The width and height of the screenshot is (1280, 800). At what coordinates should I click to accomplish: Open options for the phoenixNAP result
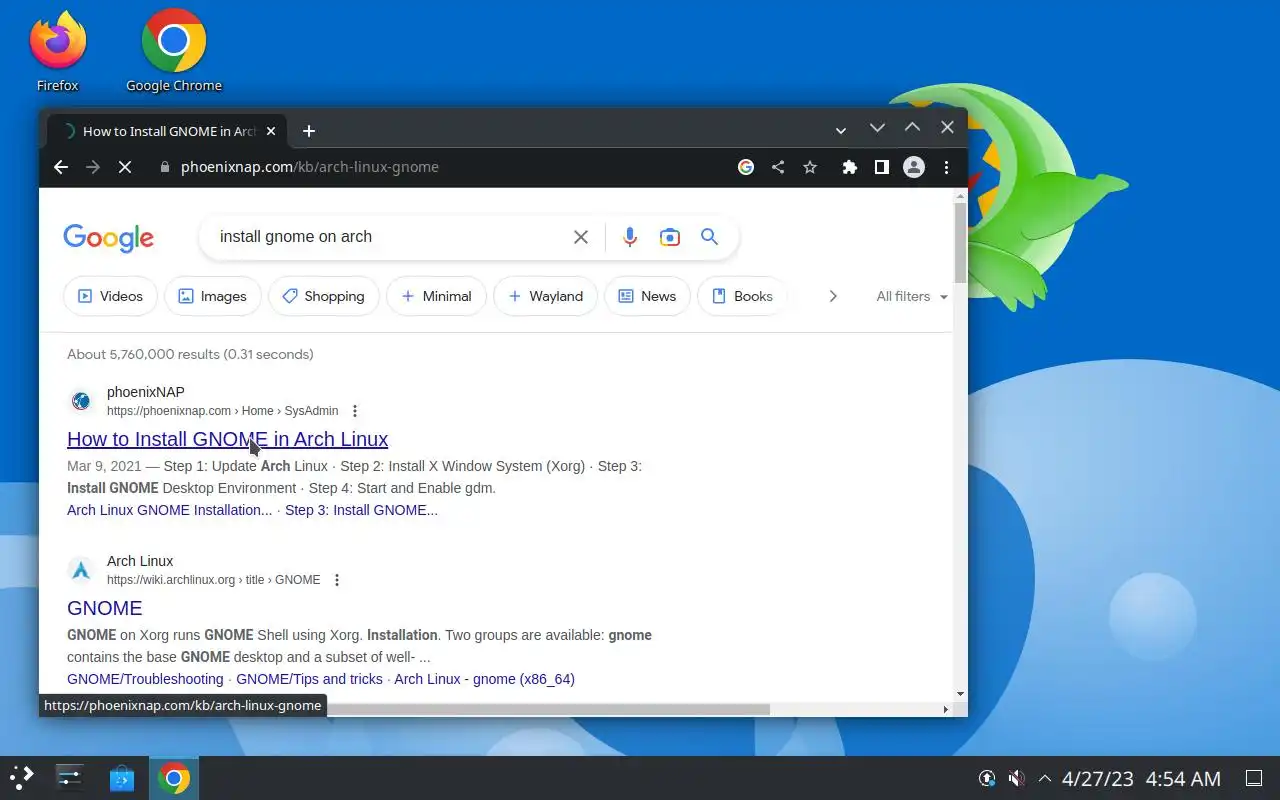click(x=354, y=411)
